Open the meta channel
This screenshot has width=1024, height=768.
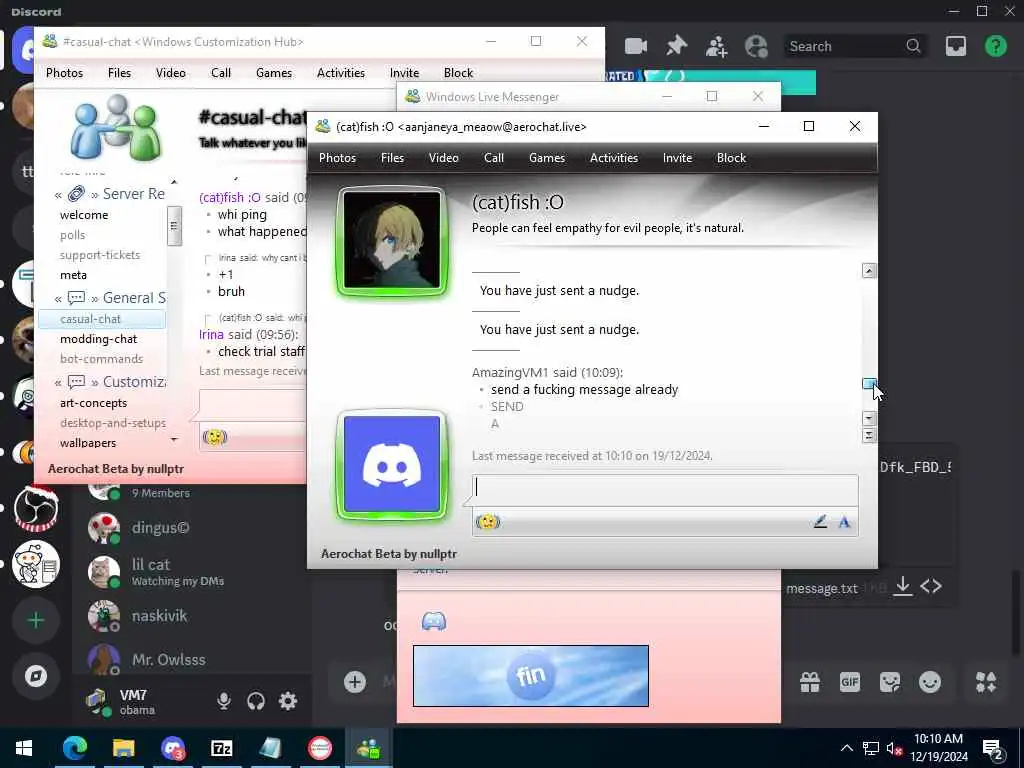pos(73,275)
